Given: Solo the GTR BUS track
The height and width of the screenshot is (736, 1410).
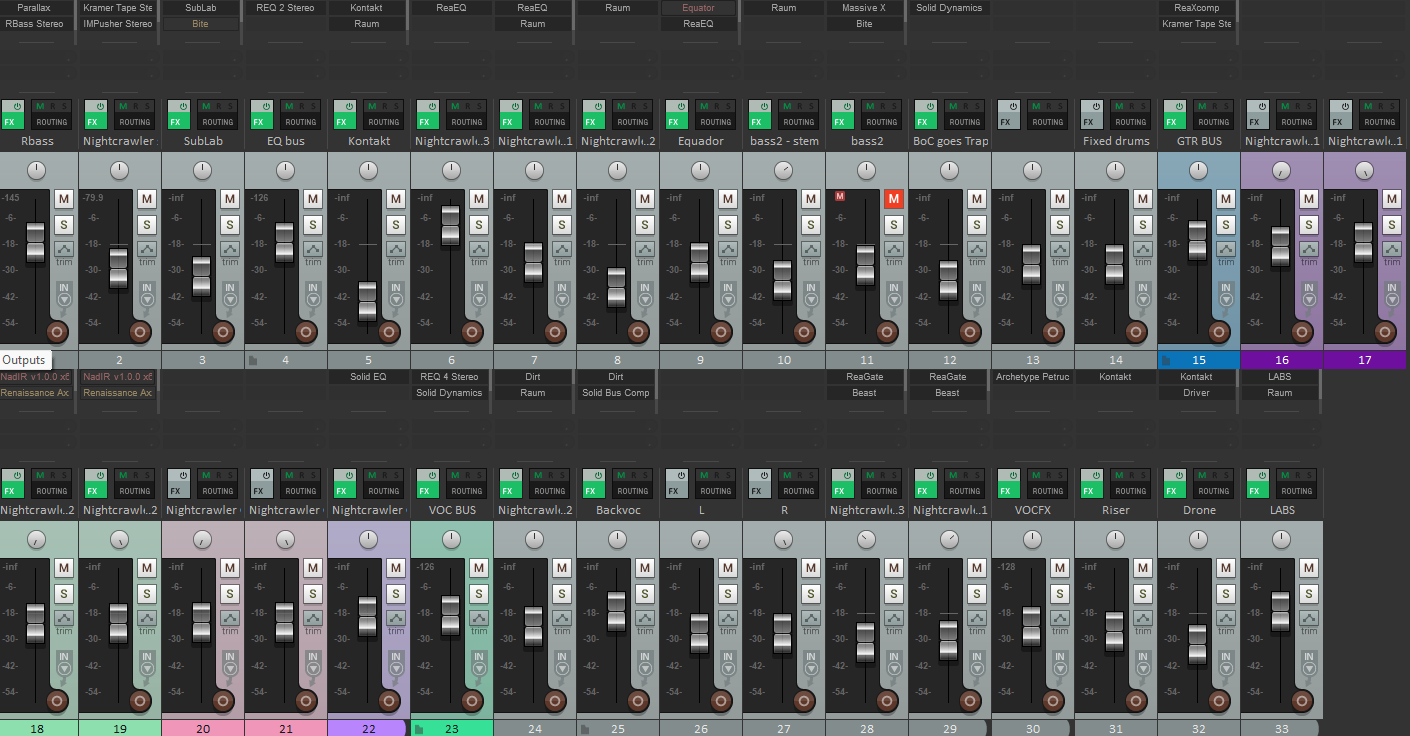Looking at the screenshot, I should (x=1226, y=225).
